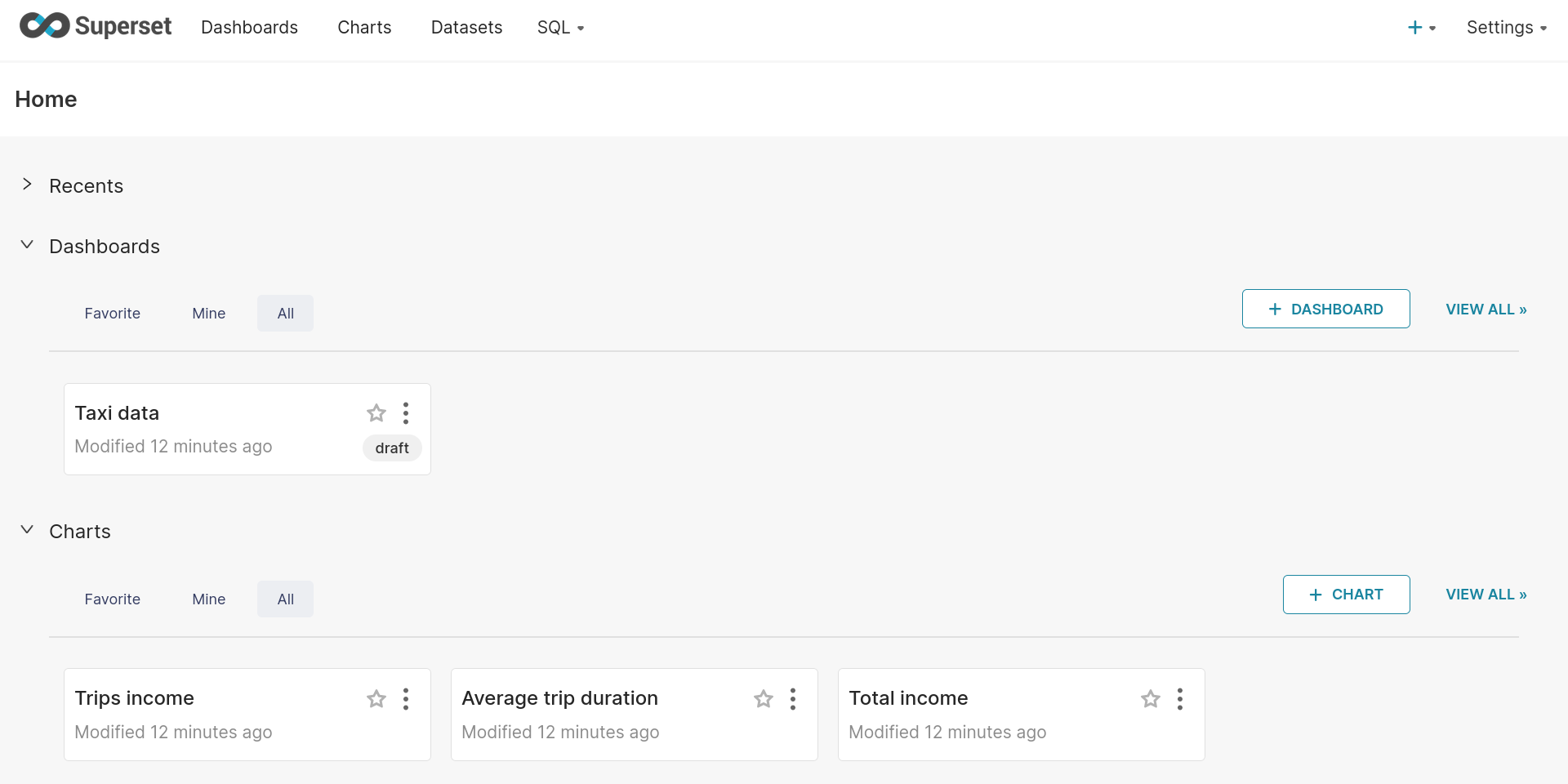Open the Total income three-dot menu
The width and height of the screenshot is (1568, 784).
coord(1180,699)
